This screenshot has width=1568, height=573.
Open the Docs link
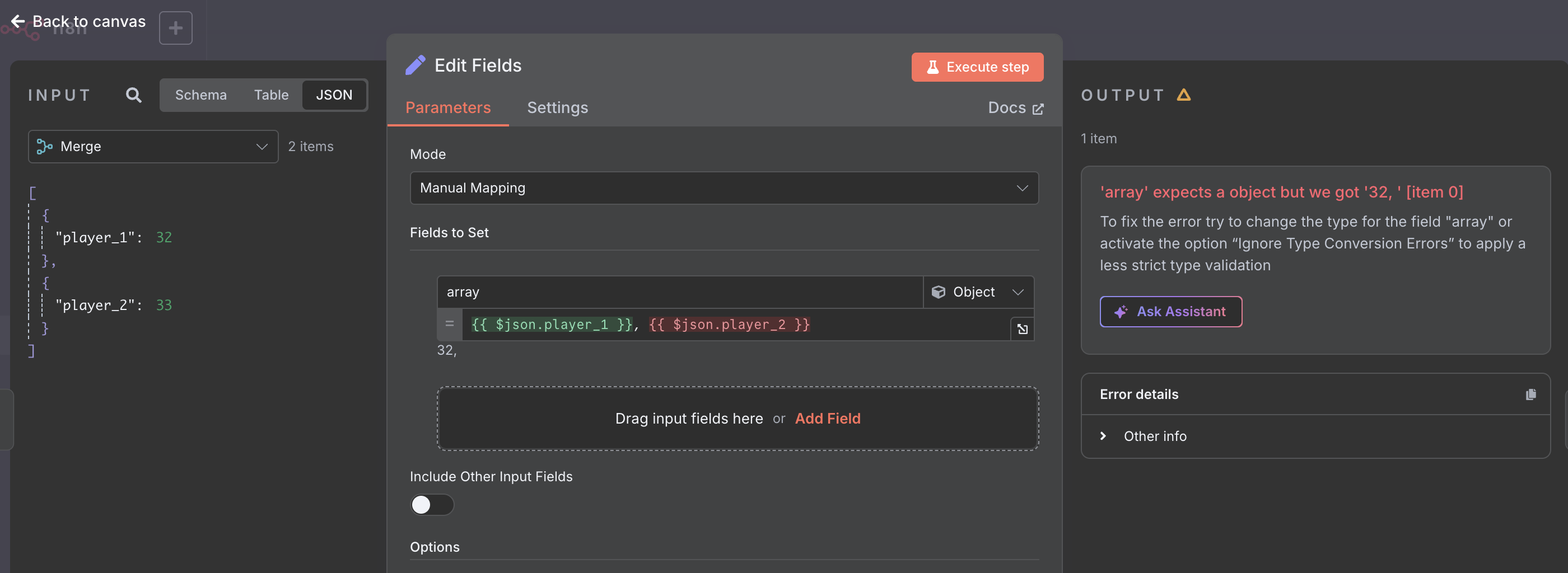[x=1015, y=108]
